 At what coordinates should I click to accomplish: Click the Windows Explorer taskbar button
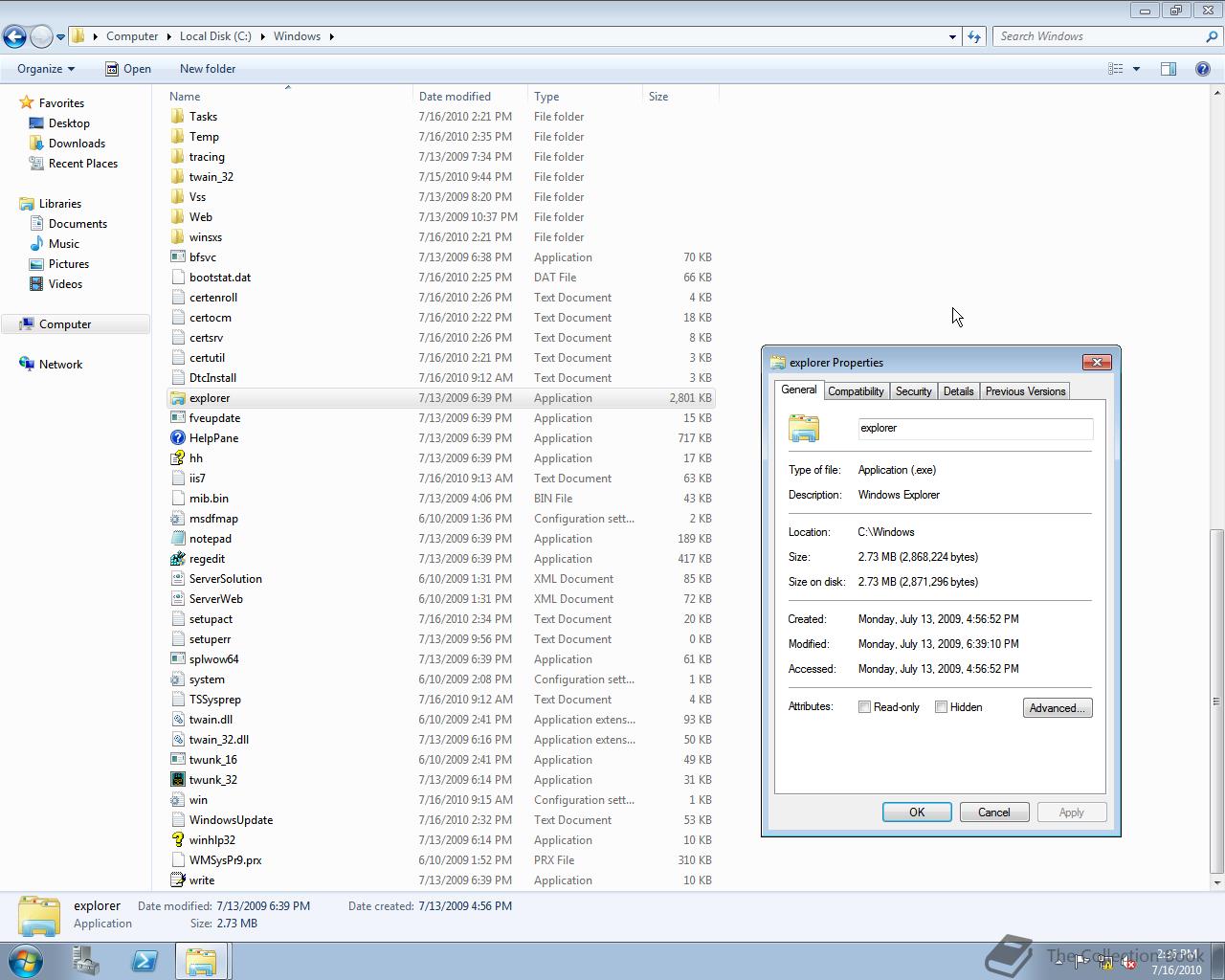click(x=201, y=961)
